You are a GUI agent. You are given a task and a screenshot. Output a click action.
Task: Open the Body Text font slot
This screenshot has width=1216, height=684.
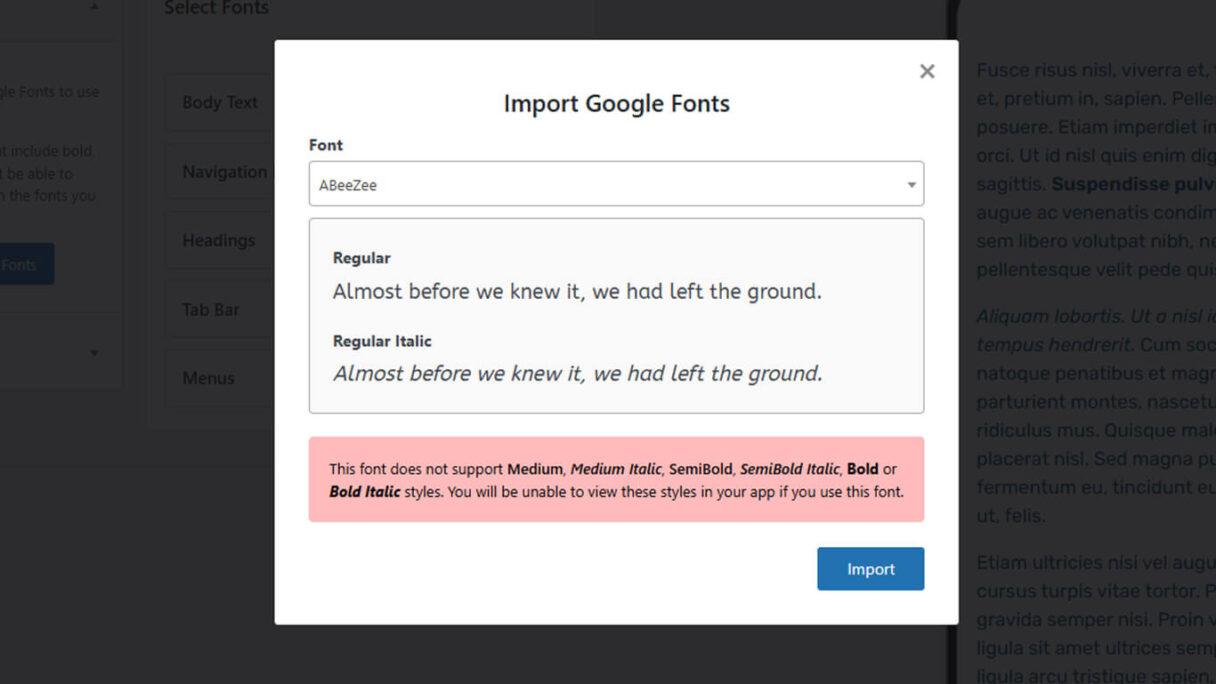click(220, 102)
